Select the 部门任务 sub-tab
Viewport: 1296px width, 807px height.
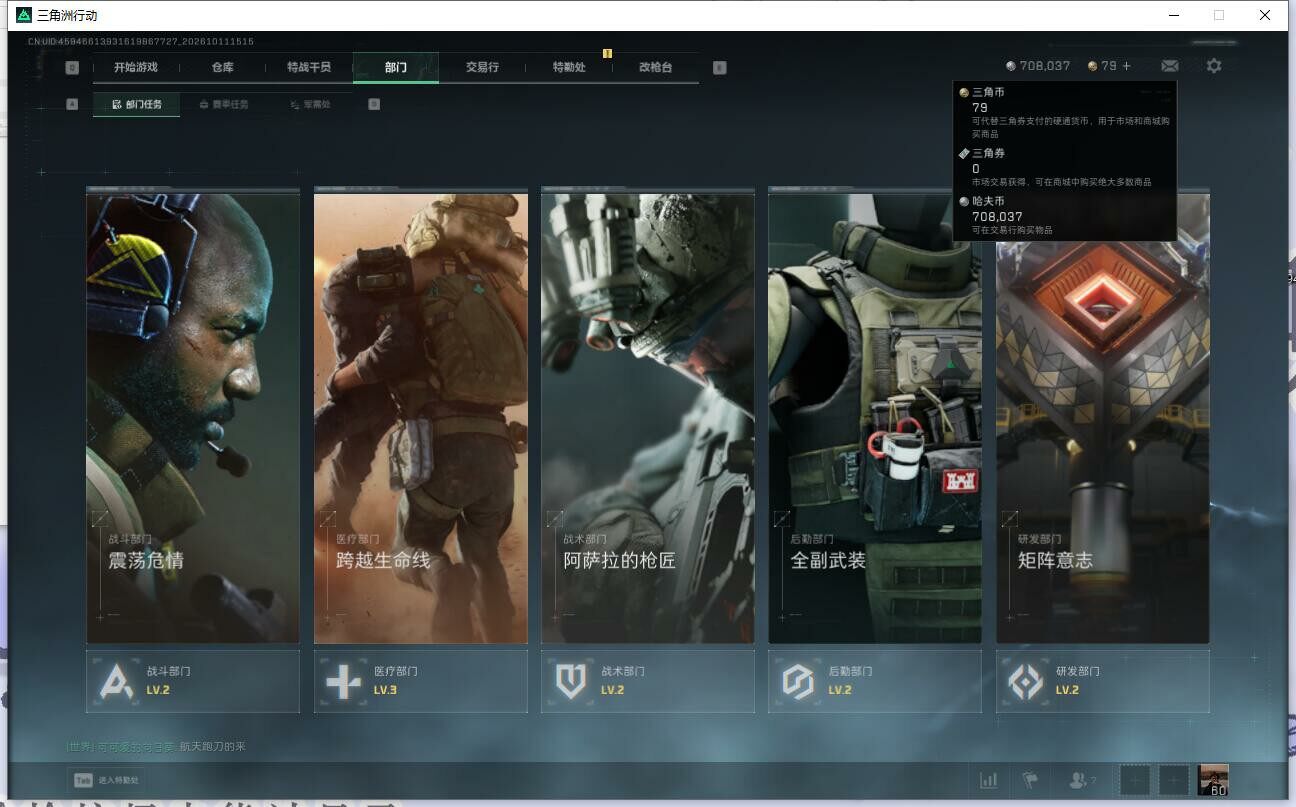click(137, 104)
